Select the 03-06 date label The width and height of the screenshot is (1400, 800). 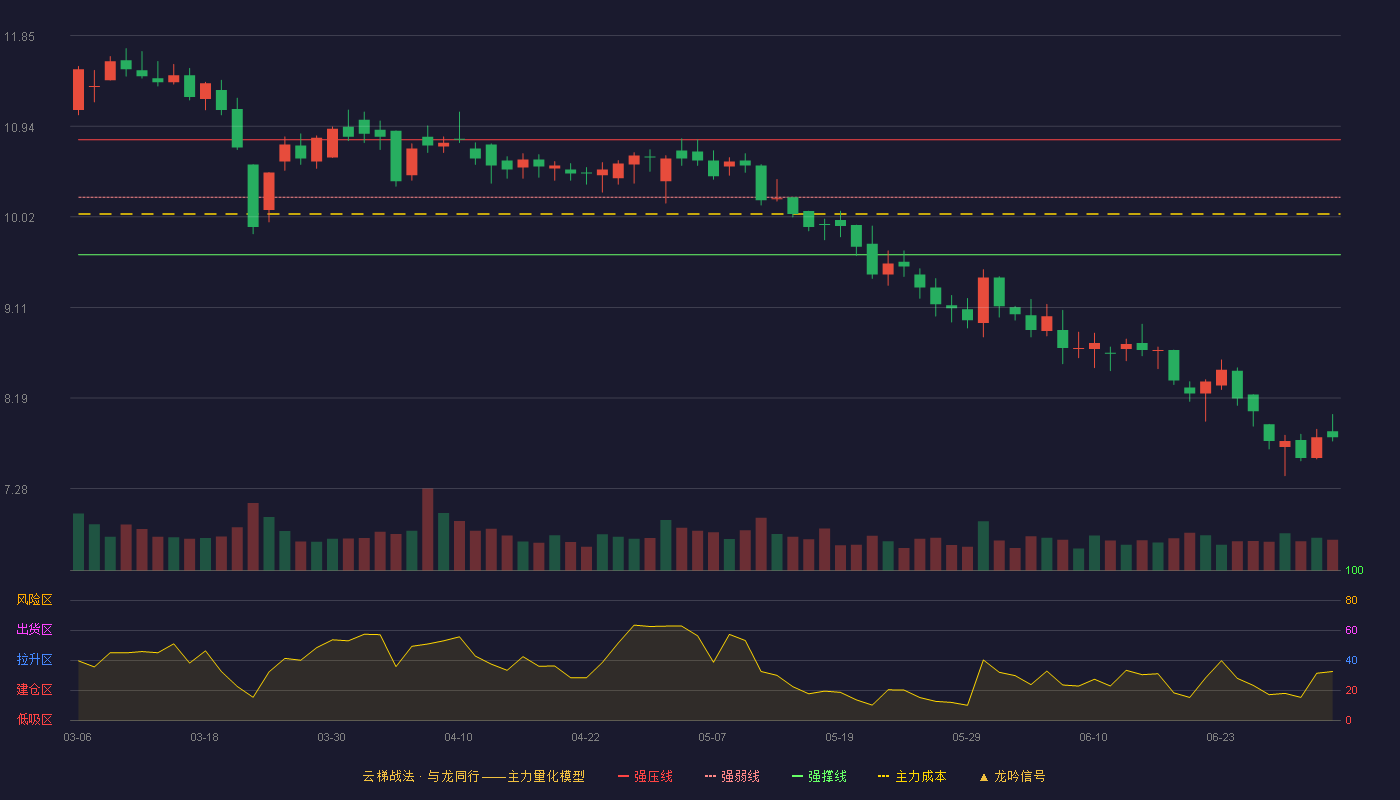point(77,737)
